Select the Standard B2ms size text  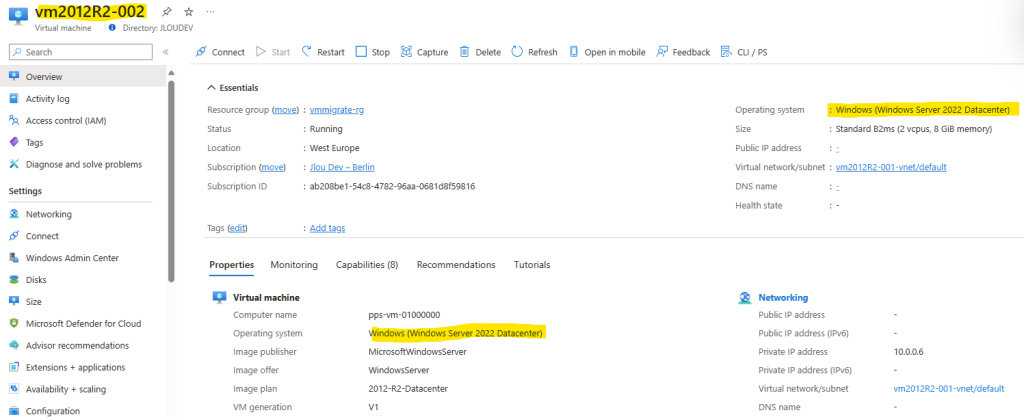pyautogui.click(x=914, y=129)
